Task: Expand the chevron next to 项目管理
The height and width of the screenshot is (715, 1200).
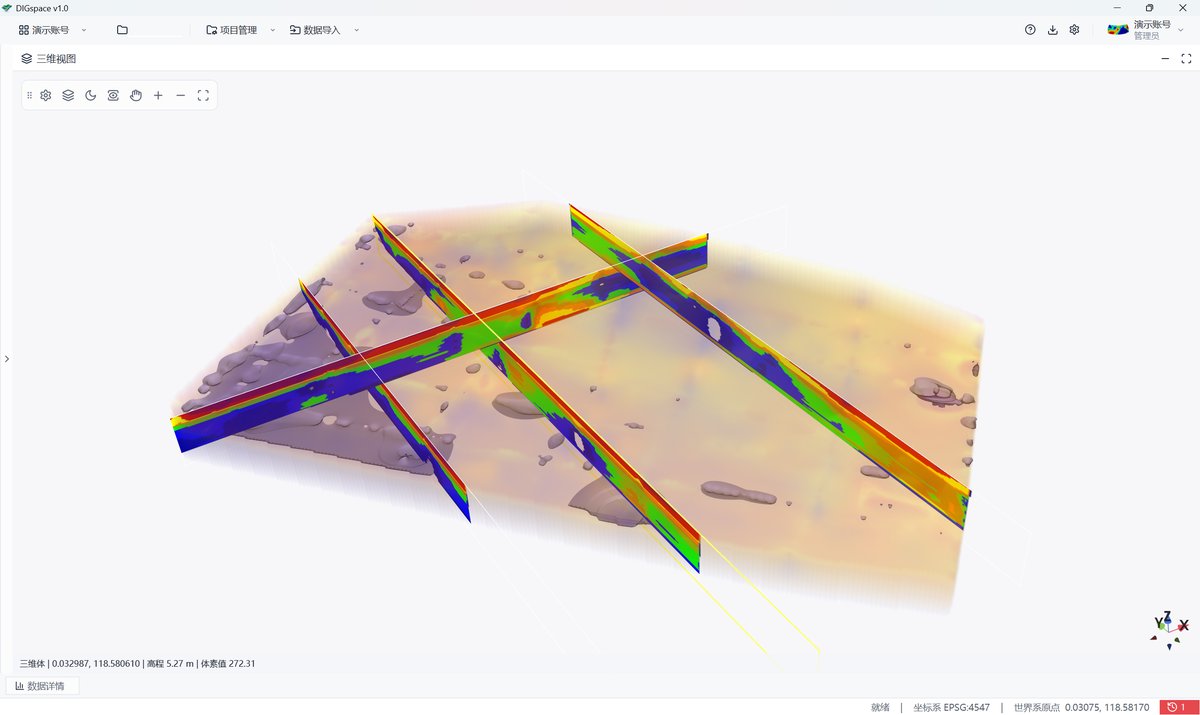Action: [x=273, y=30]
